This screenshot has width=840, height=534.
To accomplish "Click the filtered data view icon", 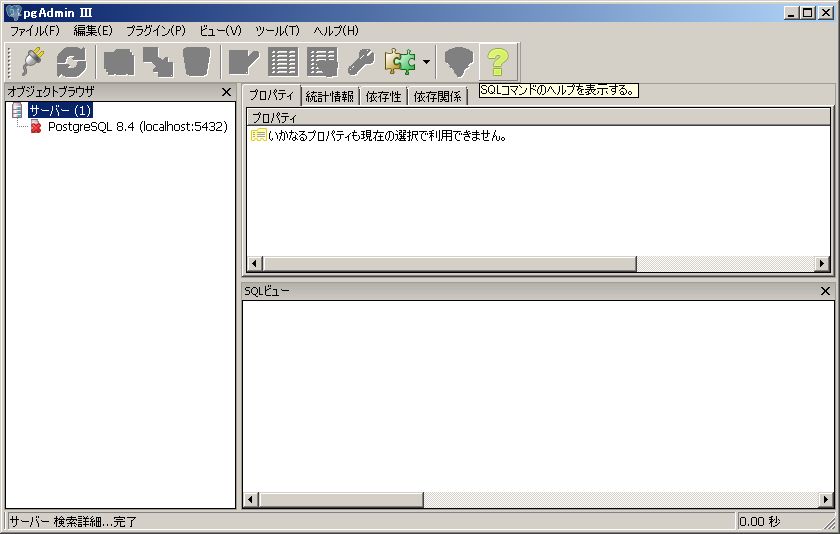I will [x=322, y=62].
